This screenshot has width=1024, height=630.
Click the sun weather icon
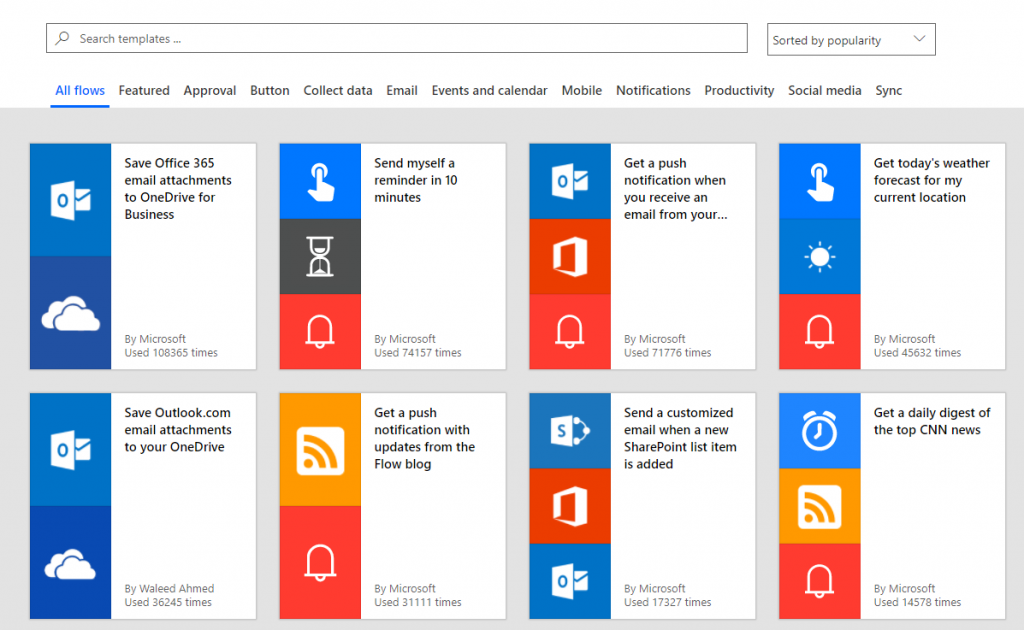tap(819, 256)
